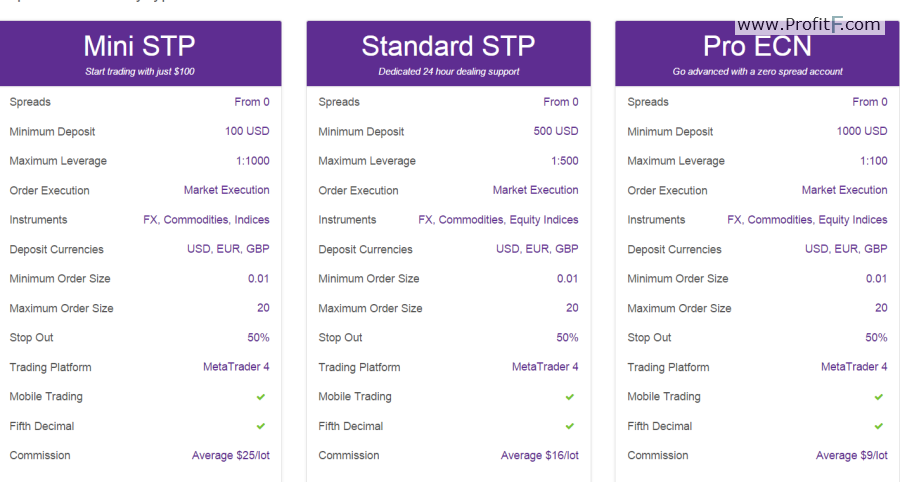This screenshot has width=900, height=482.
Task: Select the Pro ECN account header
Action: tap(757, 53)
